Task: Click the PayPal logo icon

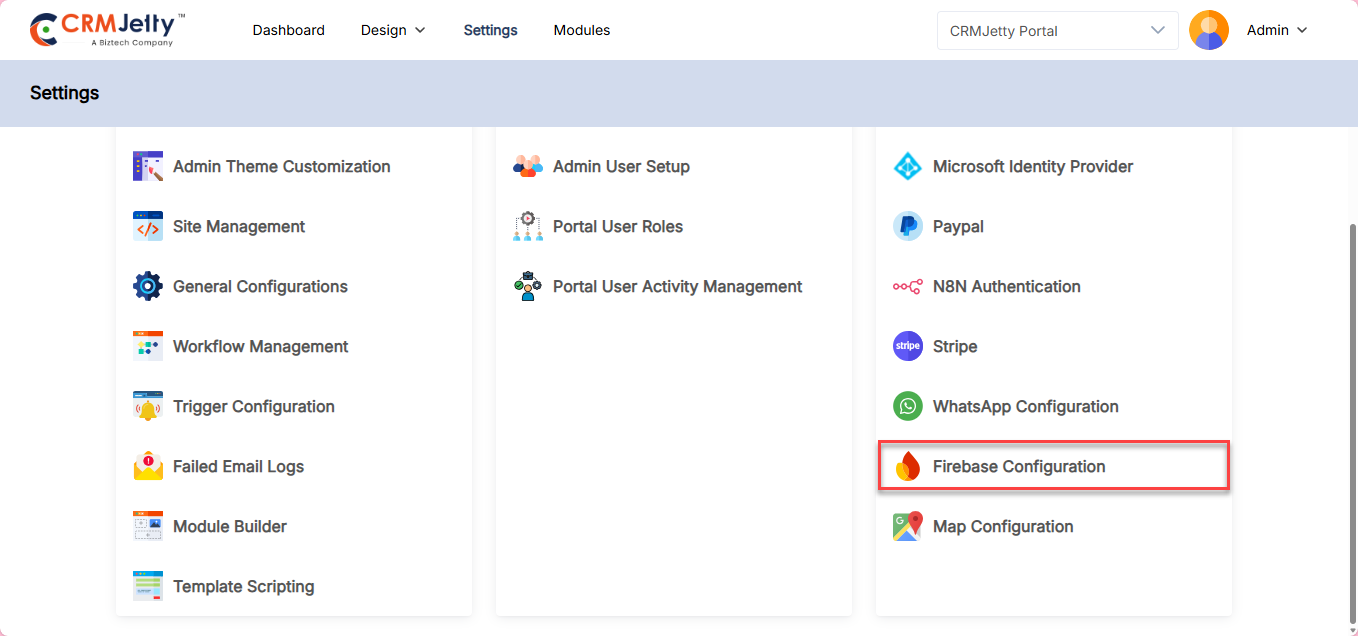Action: 907,227
